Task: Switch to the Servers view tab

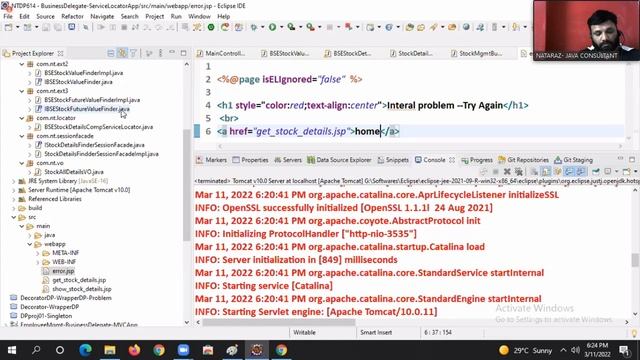Action: click(288, 160)
